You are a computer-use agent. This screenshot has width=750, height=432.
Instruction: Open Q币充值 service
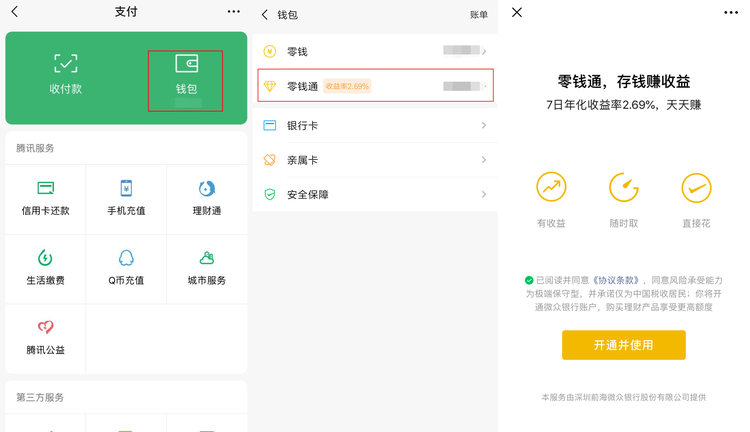(x=126, y=268)
